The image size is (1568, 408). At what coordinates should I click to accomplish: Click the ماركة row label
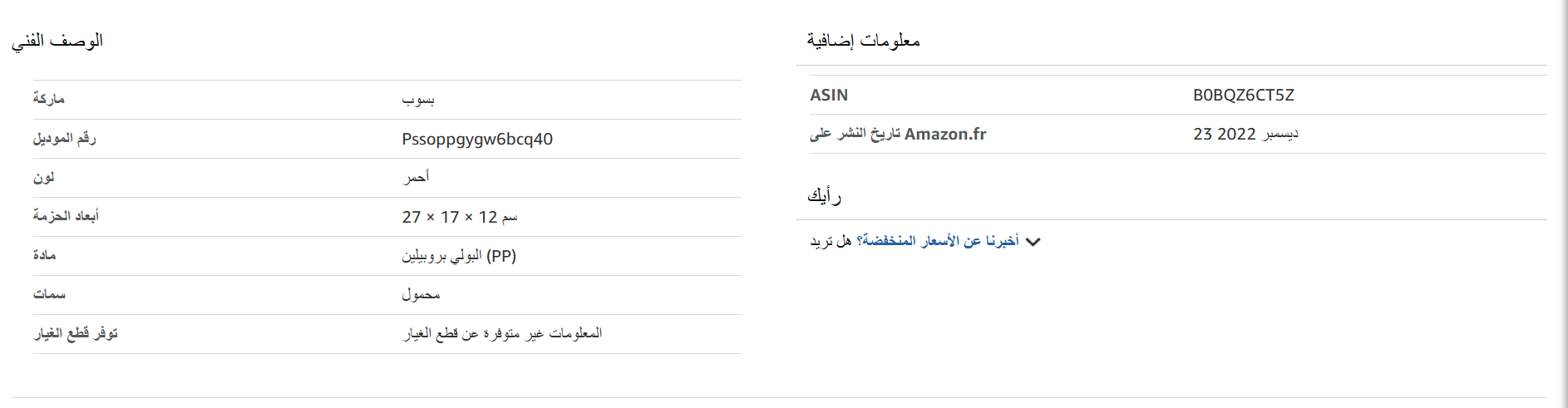(x=48, y=99)
